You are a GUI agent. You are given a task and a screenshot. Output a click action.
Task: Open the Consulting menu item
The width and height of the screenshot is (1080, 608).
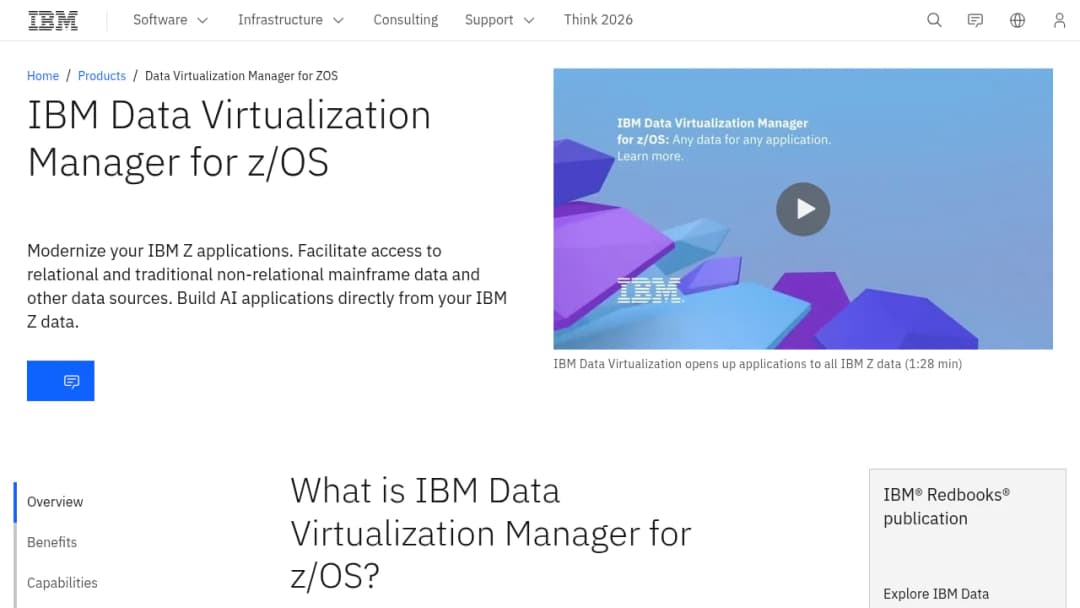click(406, 20)
